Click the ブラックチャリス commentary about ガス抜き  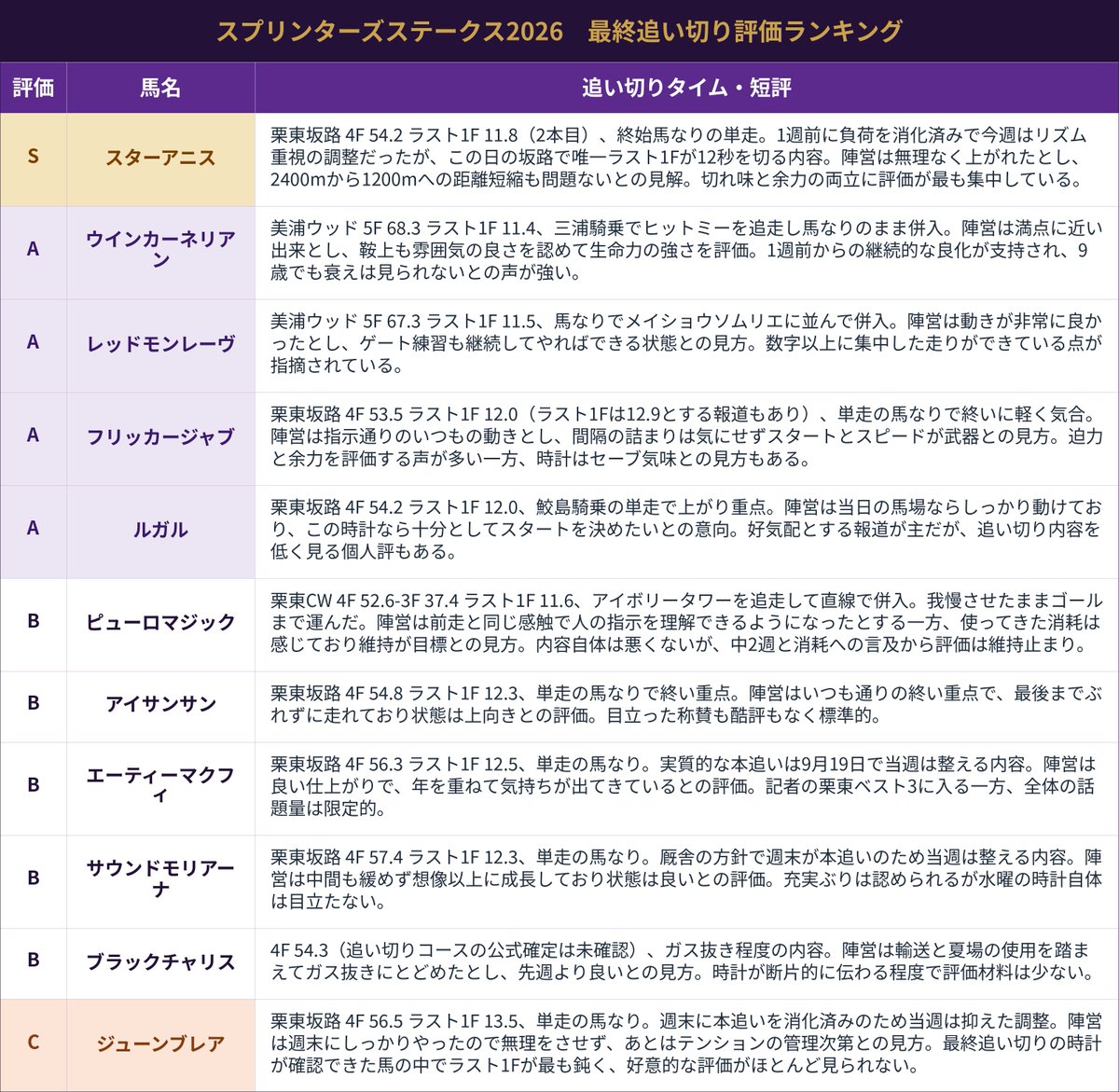(x=682, y=962)
